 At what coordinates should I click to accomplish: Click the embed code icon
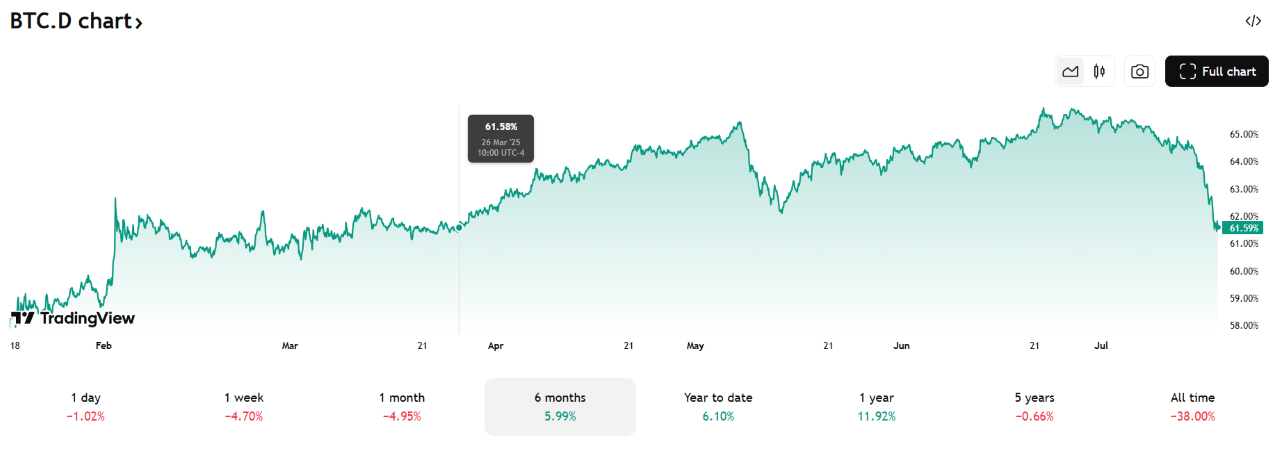pyautogui.click(x=1252, y=21)
